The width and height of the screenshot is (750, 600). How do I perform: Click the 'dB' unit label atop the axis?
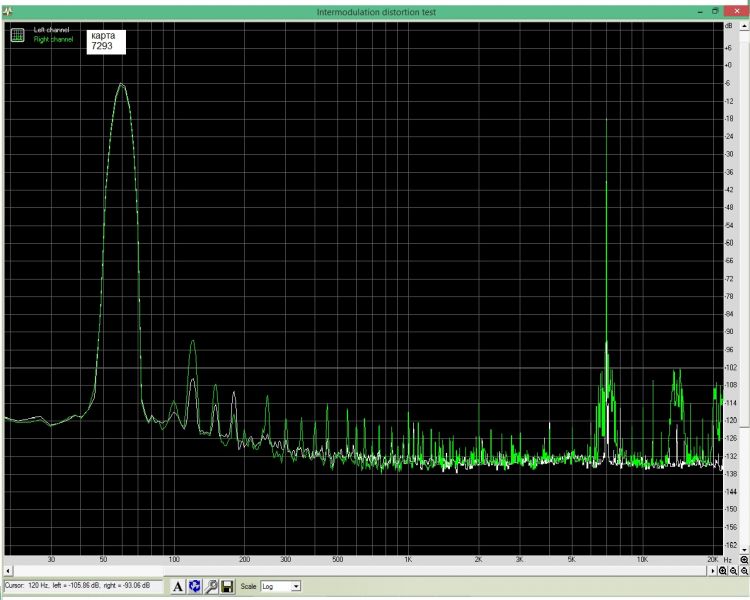tap(729, 26)
